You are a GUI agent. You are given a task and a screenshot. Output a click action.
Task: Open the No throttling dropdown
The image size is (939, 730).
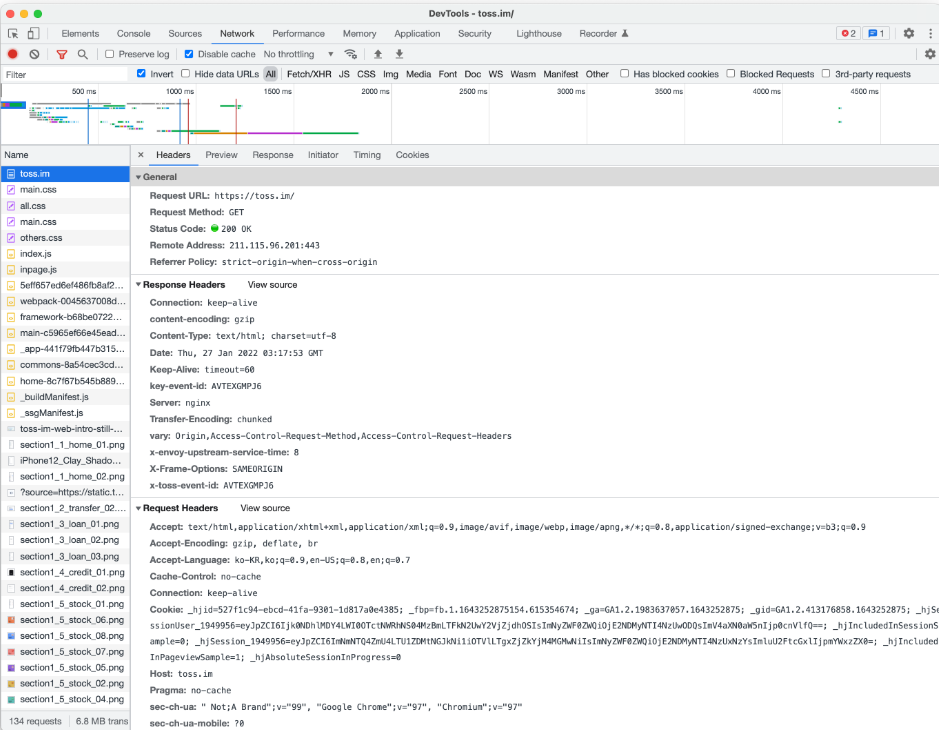pos(298,54)
